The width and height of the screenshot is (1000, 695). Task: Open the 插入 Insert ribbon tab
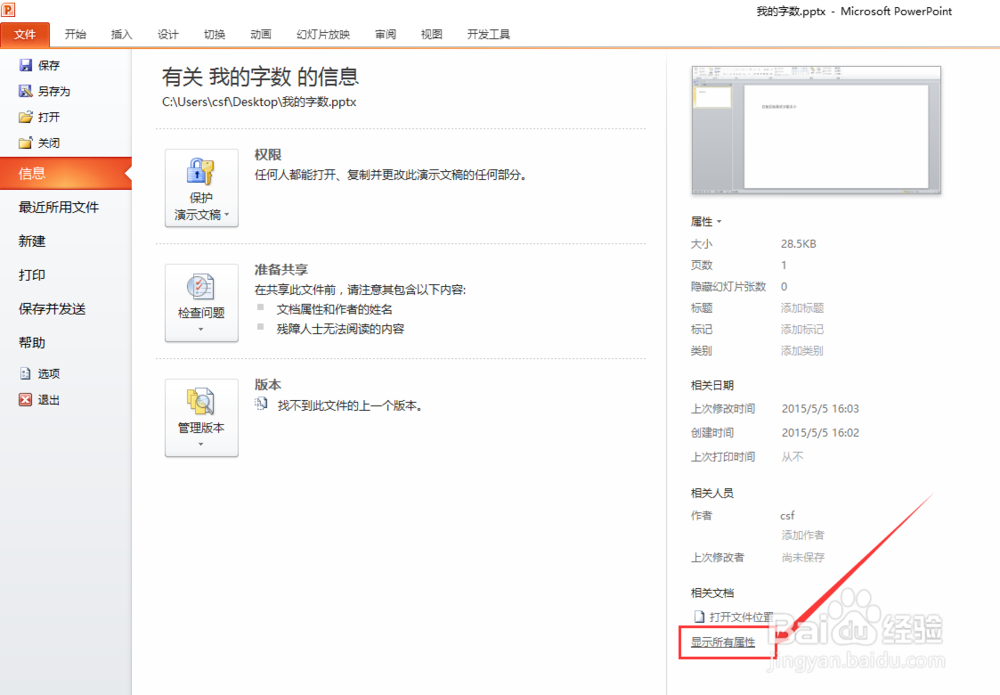click(x=121, y=34)
